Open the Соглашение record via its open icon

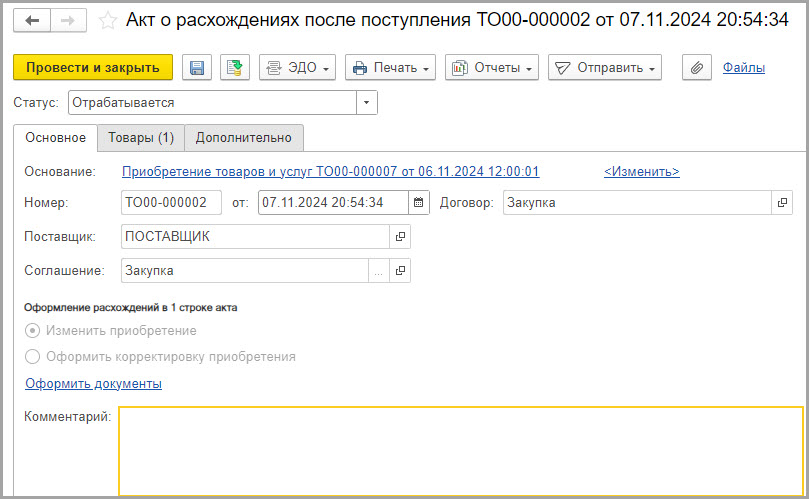tap(400, 270)
